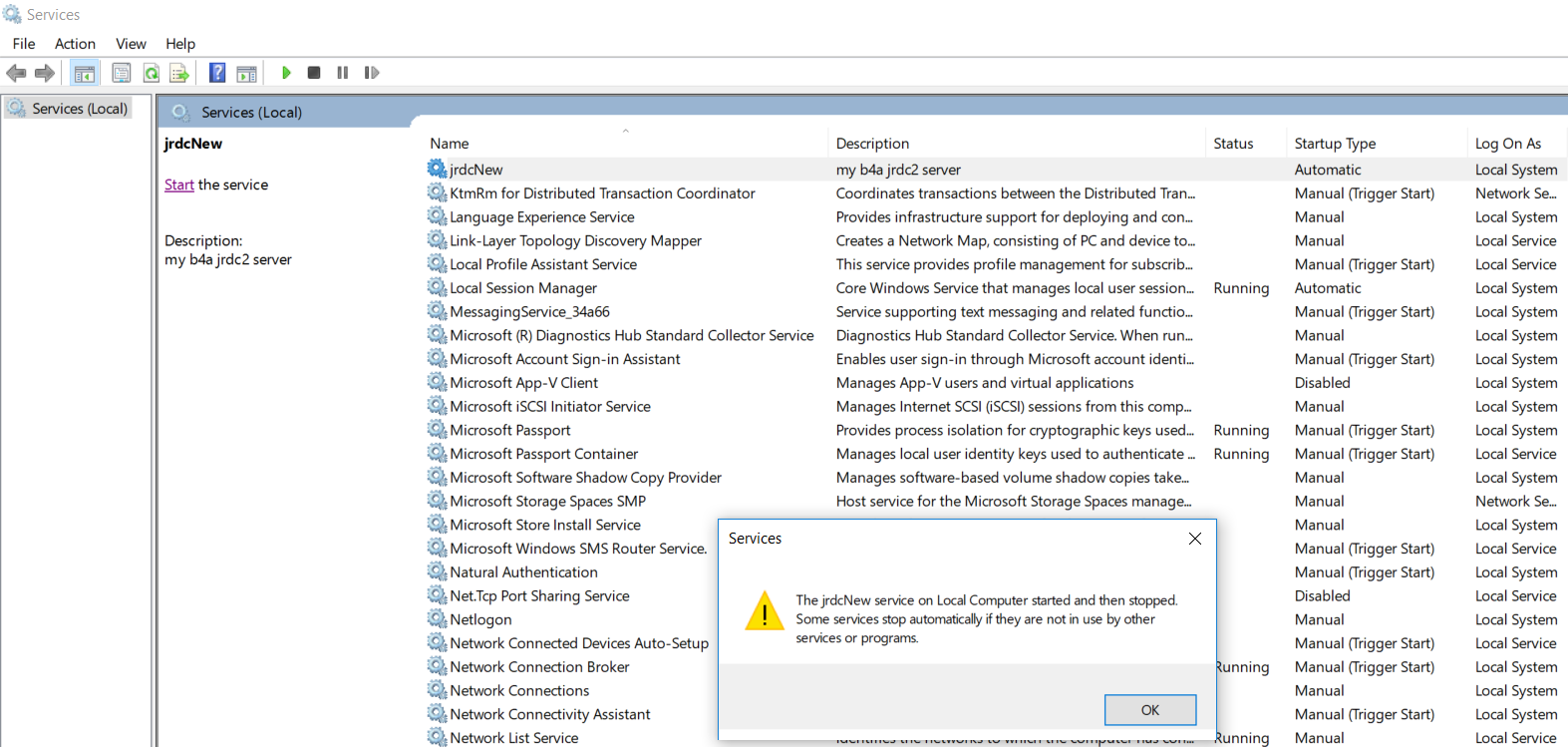Select Network Connectivity Assistant service
Viewport: 1568px width, 747px height.
pyautogui.click(x=549, y=714)
